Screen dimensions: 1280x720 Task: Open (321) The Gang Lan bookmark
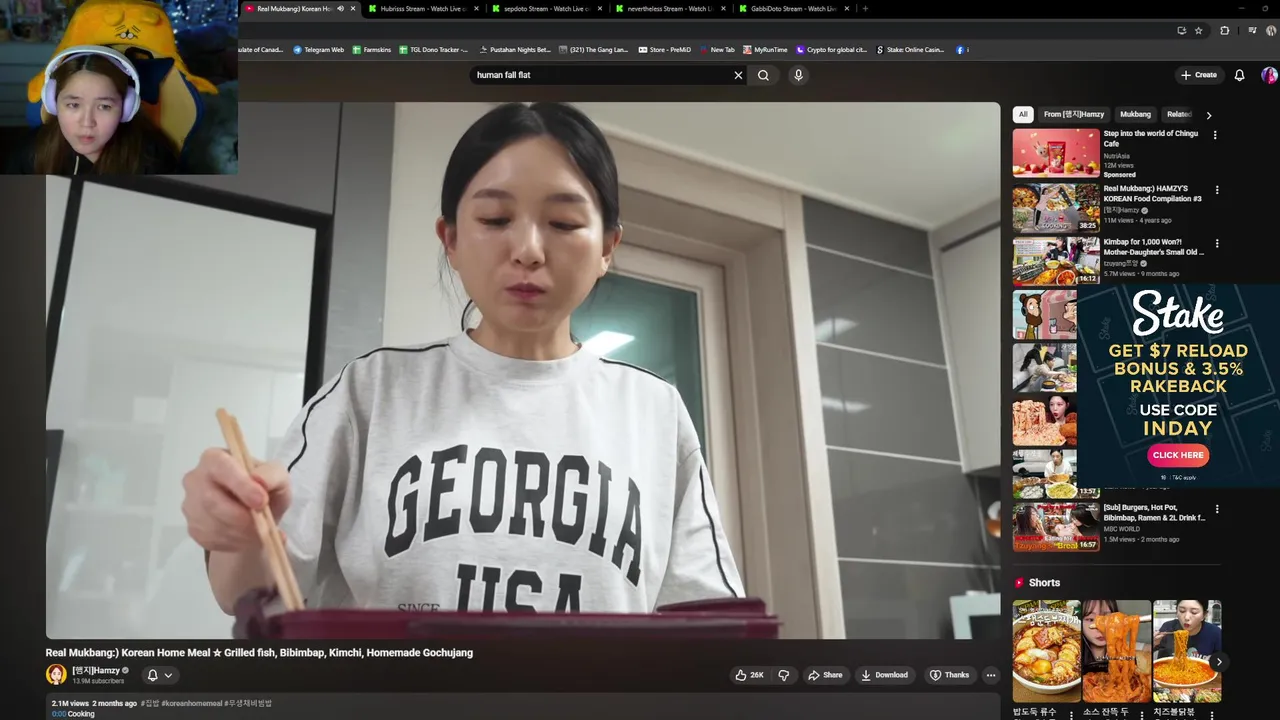coord(595,49)
